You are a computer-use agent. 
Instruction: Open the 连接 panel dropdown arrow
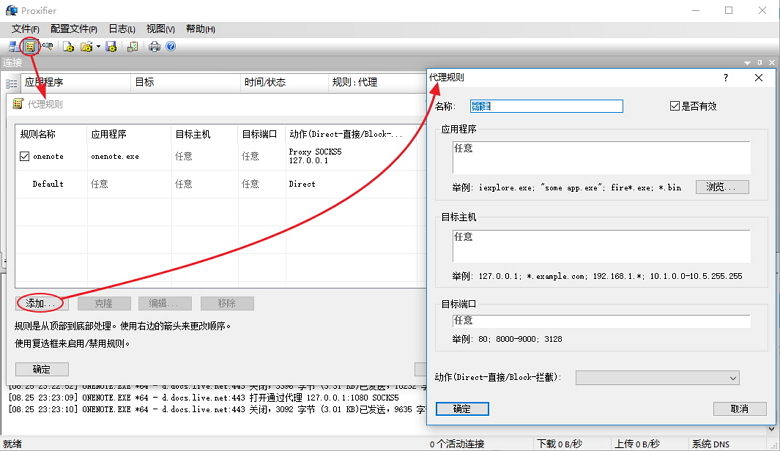pyautogui.click(x=747, y=63)
